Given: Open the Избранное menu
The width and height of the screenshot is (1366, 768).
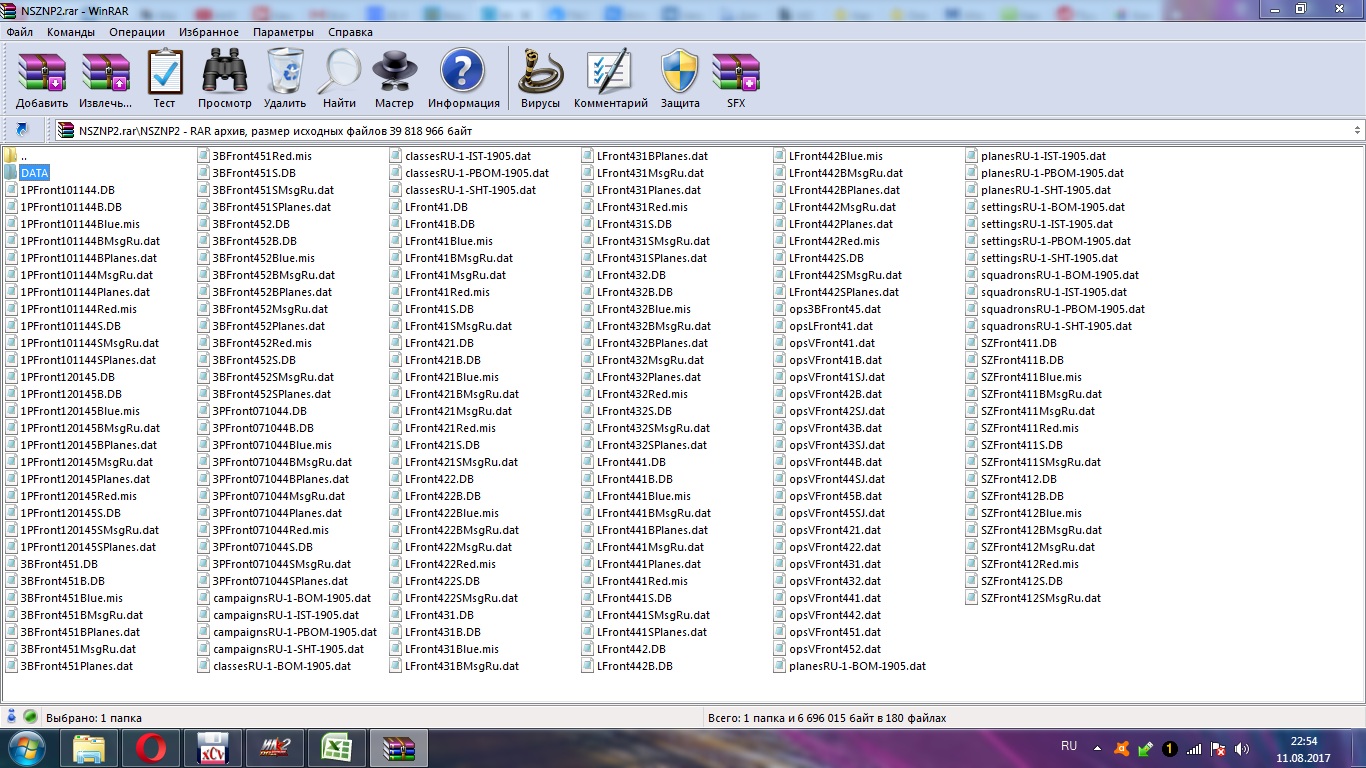Looking at the screenshot, I should (209, 32).
